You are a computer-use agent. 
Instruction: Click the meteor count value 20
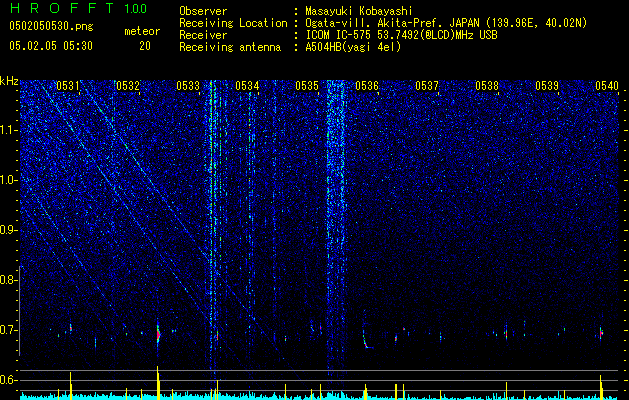tap(145, 46)
